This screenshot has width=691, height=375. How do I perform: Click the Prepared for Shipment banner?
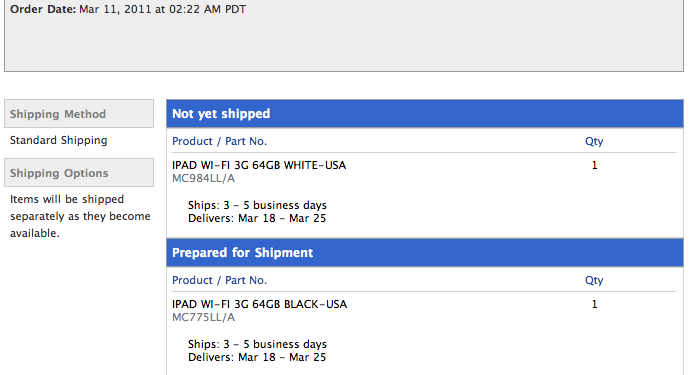pyautogui.click(x=425, y=252)
